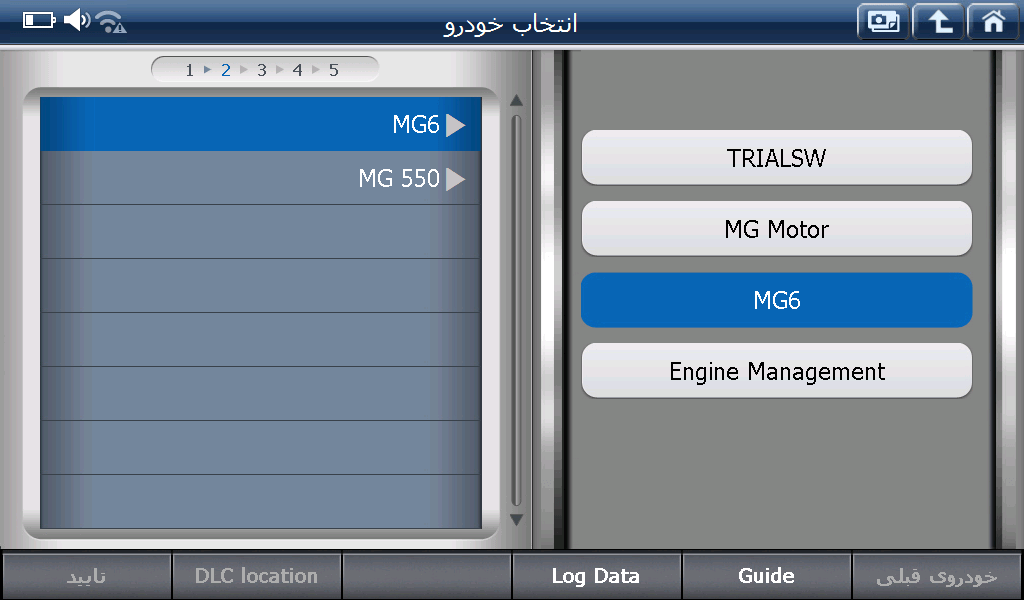Open the Guide from bottom bar
Image resolution: width=1024 pixels, height=600 pixels.
coord(766,576)
